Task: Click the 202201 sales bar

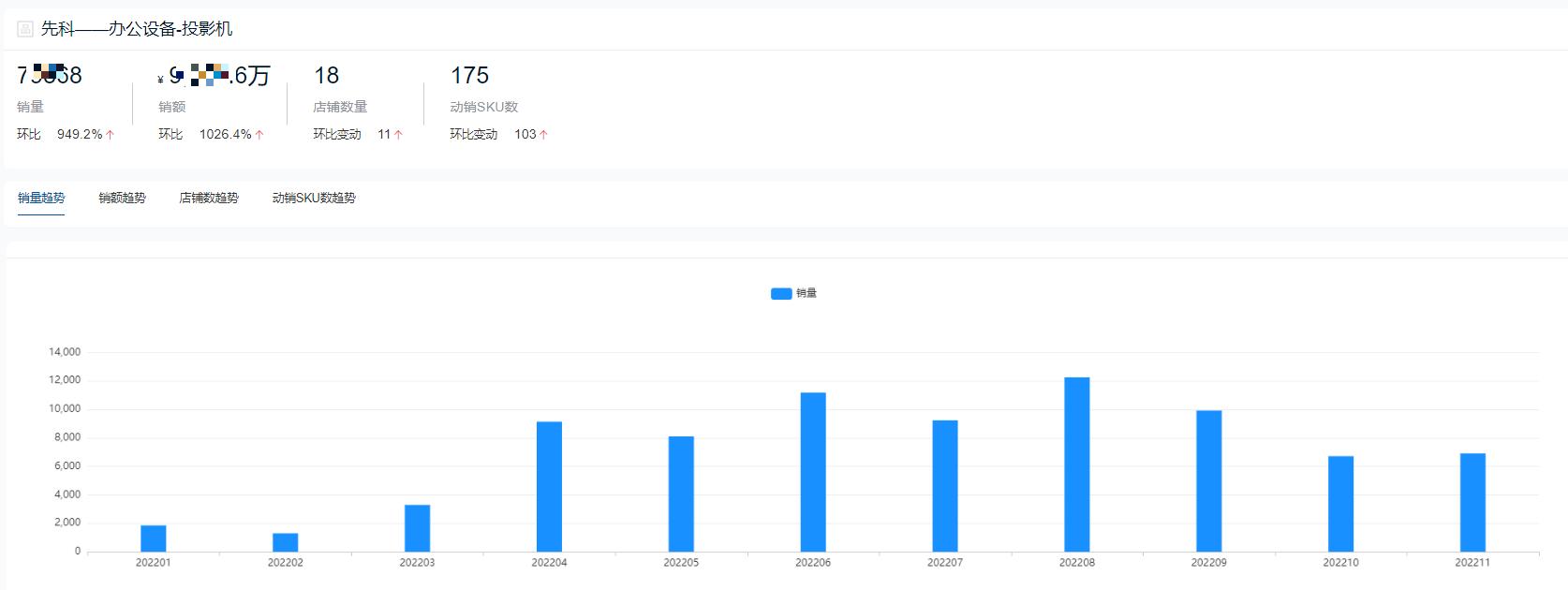Action: click(x=154, y=538)
